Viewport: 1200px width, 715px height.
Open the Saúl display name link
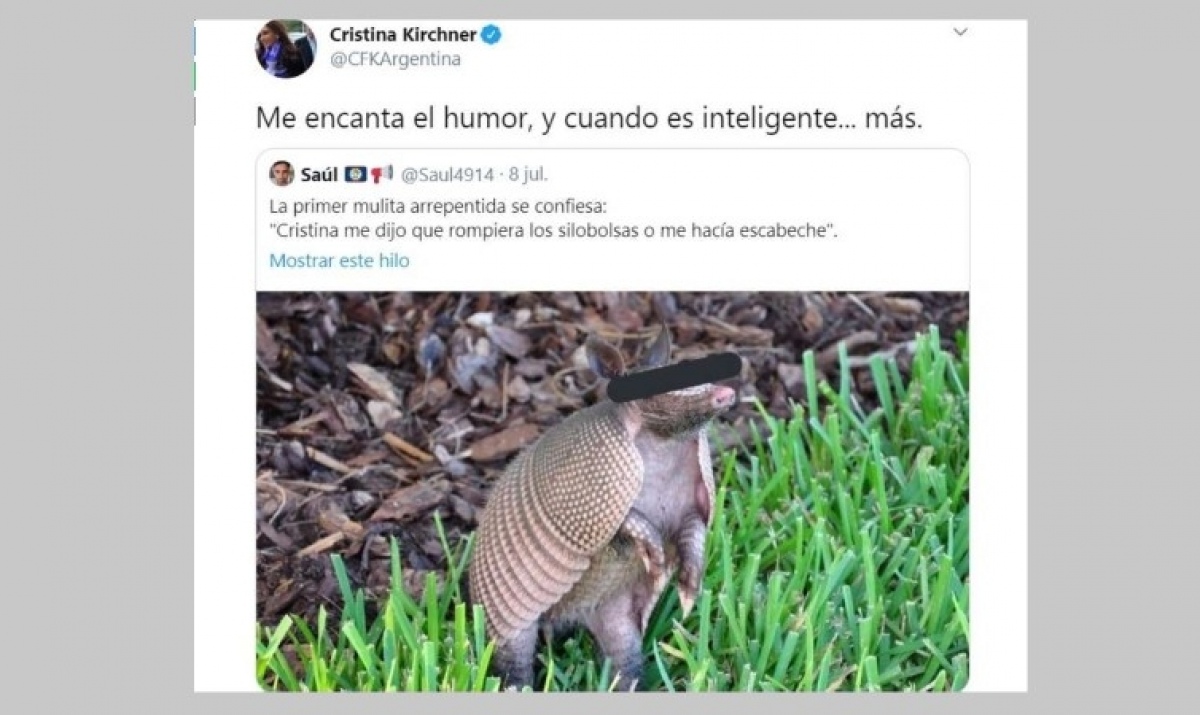pos(318,174)
